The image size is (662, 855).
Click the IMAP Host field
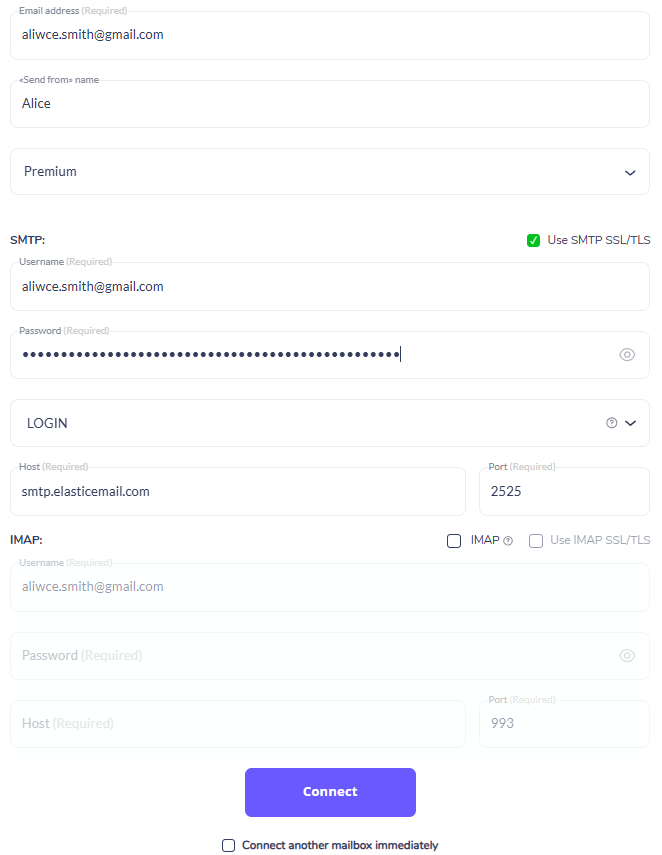click(x=238, y=724)
